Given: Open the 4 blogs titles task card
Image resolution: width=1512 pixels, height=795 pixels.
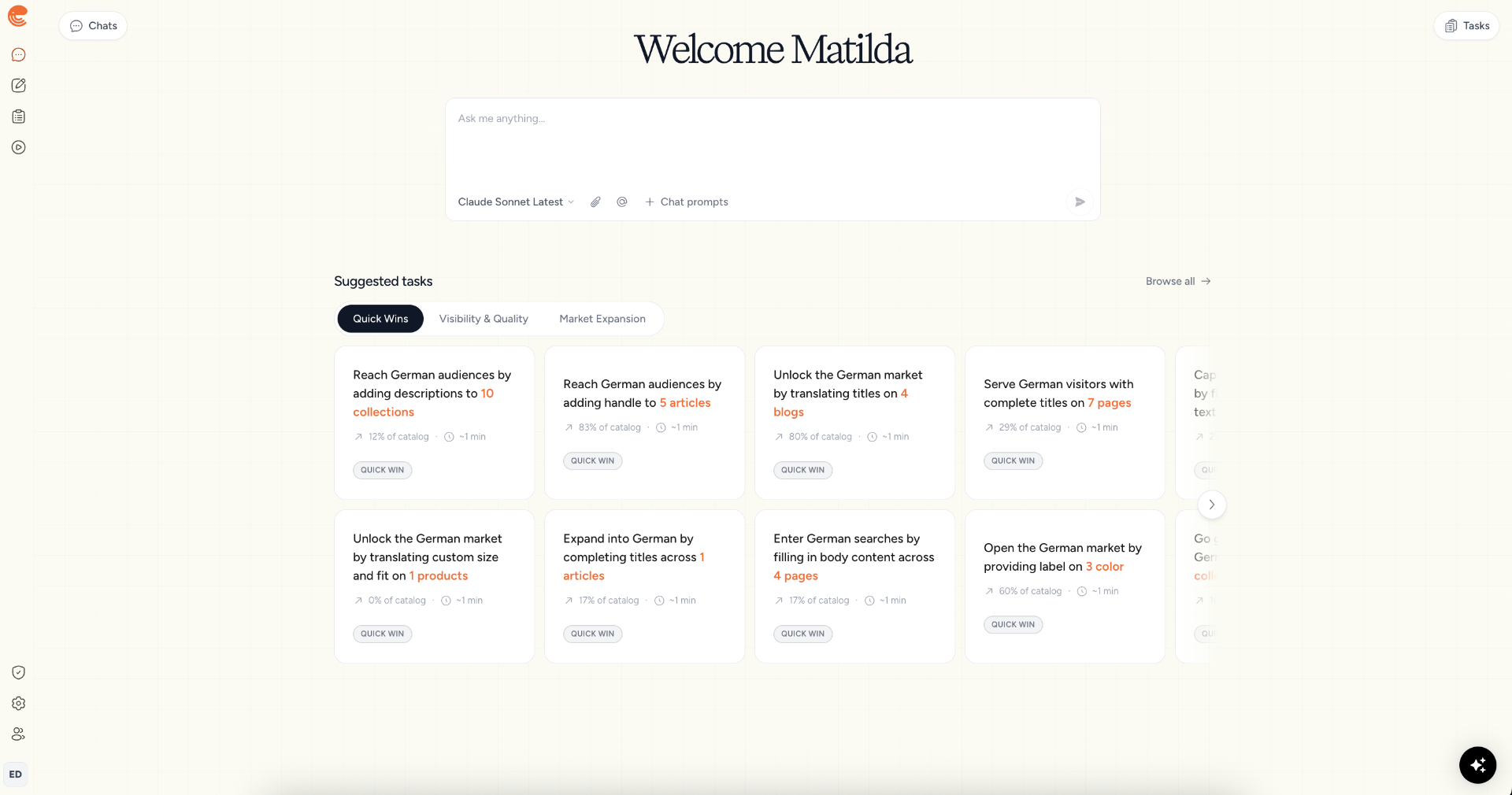Looking at the screenshot, I should coord(854,423).
